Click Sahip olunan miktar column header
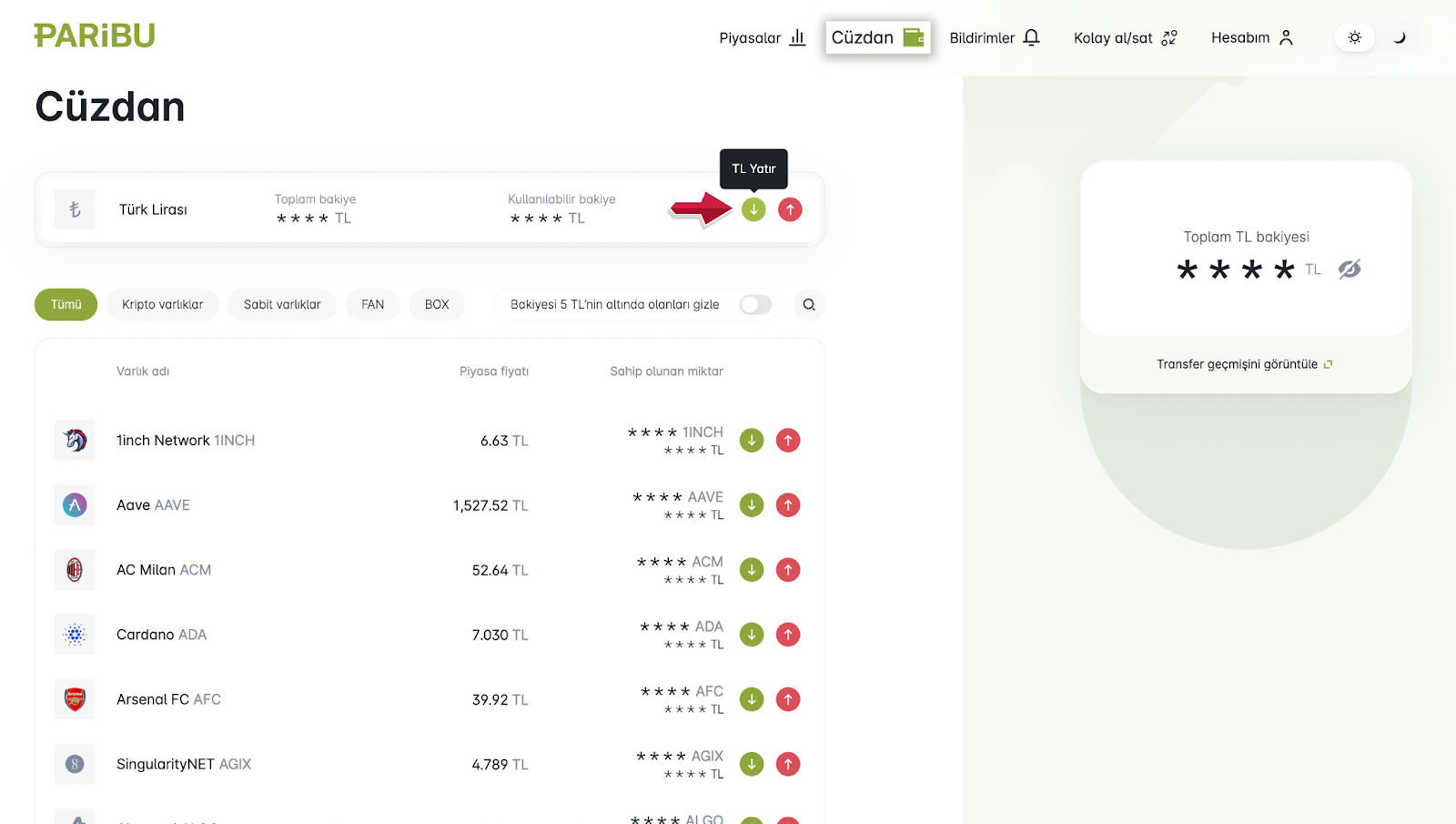 (x=666, y=371)
